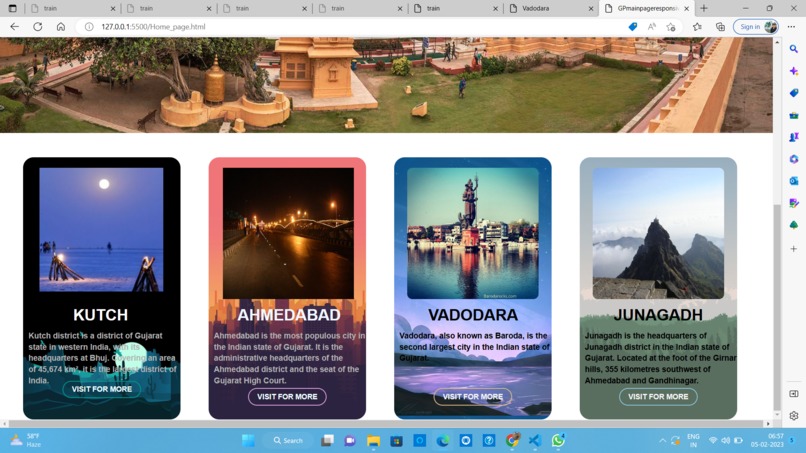Switch ENG IN input language
Image resolution: width=806 pixels, height=453 pixels.
pyautogui.click(x=693, y=441)
